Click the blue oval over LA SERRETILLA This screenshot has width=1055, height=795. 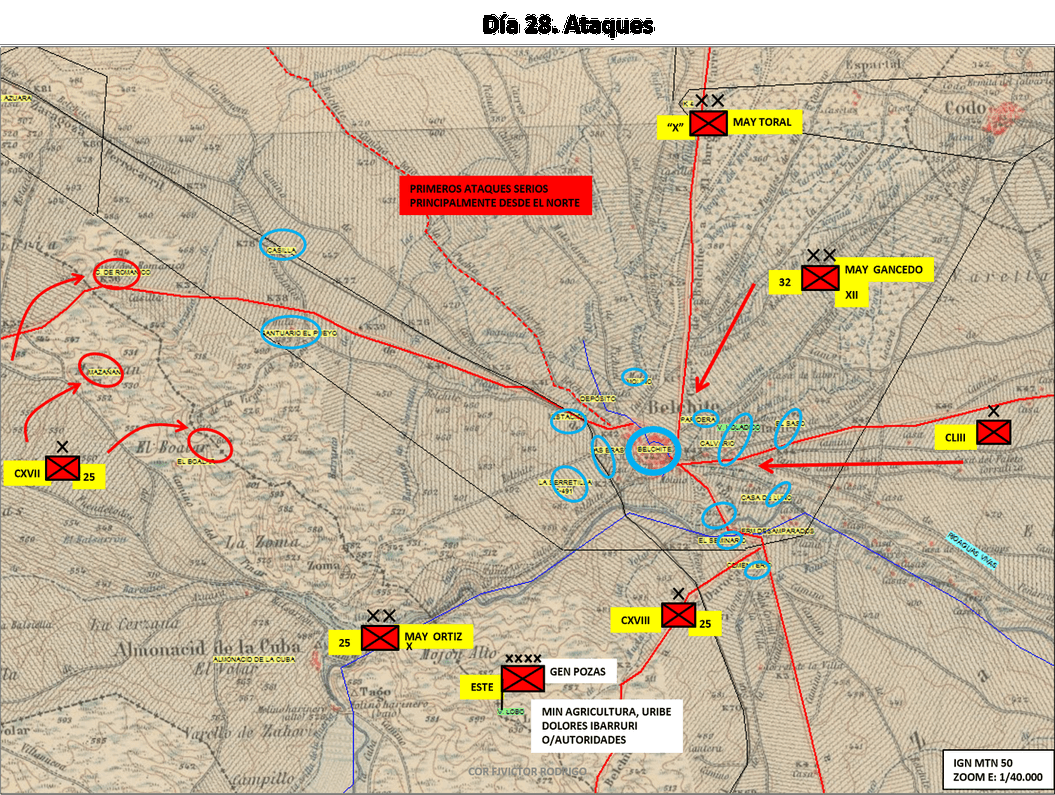(x=569, y=483)
